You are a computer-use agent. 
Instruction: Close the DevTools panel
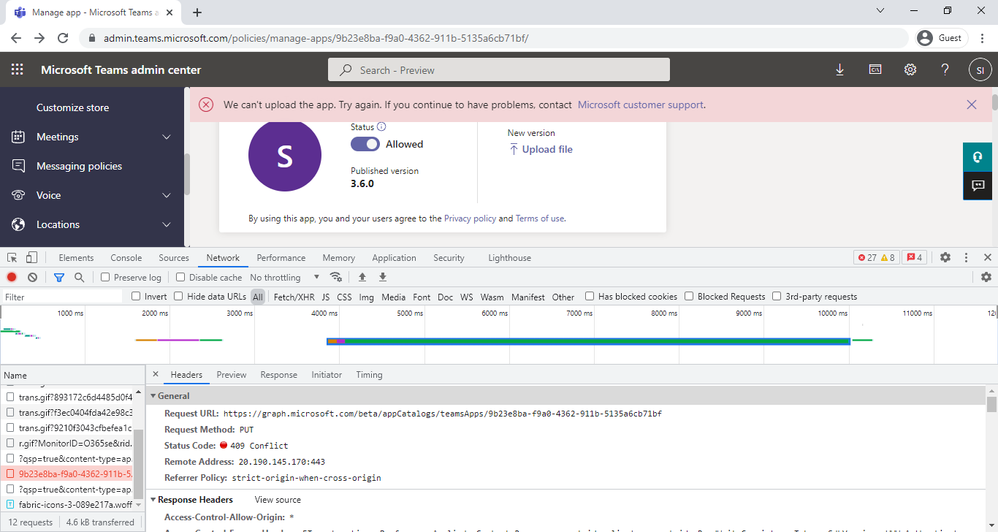pos(987,257)
